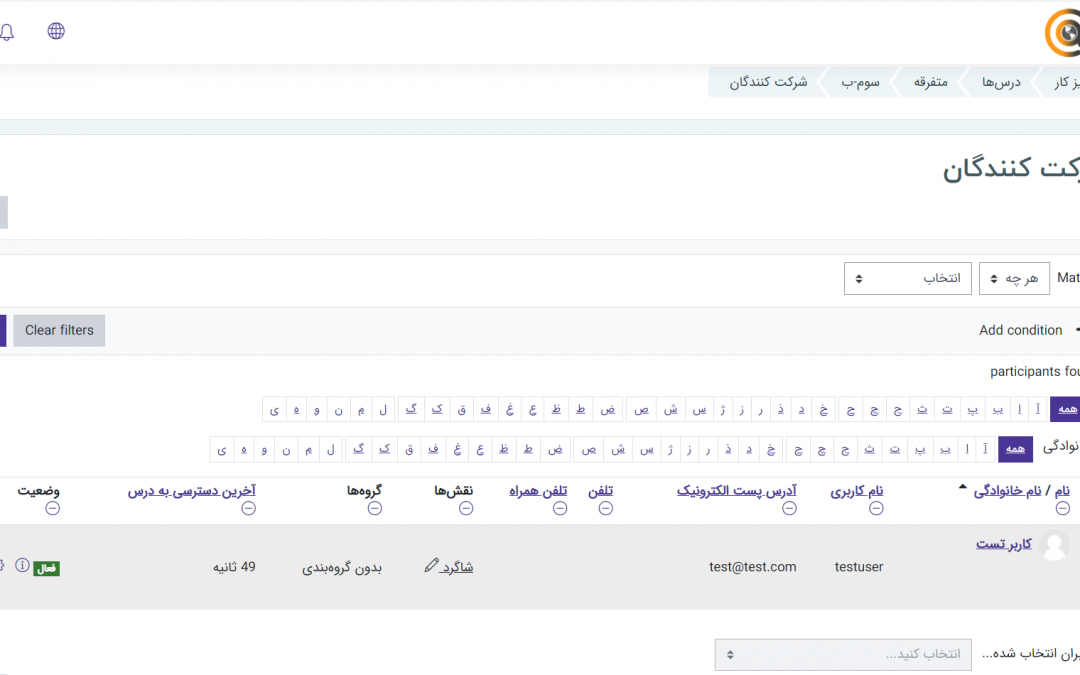The image size is (1080, 675).
Task: Open the کاربر تست profile link
Action: click(1003, 543)
